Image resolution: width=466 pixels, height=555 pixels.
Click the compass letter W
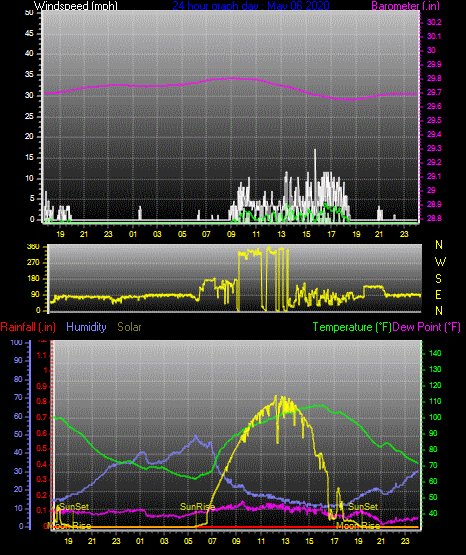point(440,262)
